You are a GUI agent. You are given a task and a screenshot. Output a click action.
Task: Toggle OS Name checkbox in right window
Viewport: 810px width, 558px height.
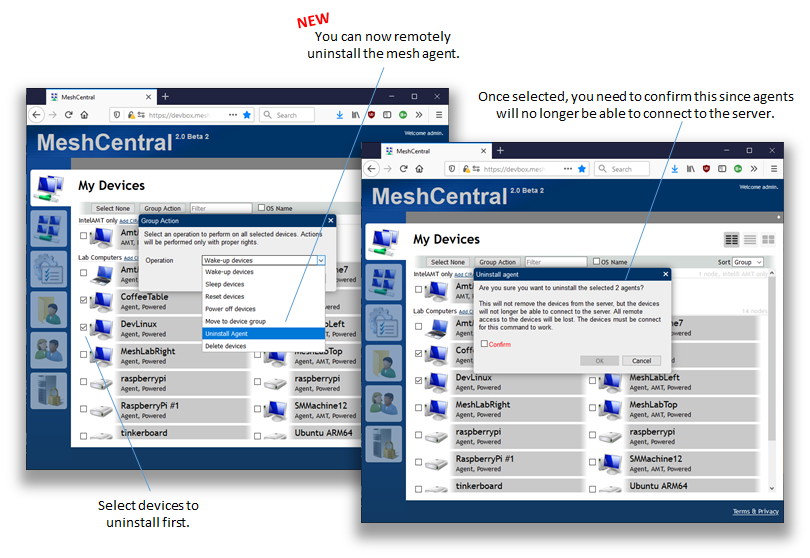pos(596,261)
